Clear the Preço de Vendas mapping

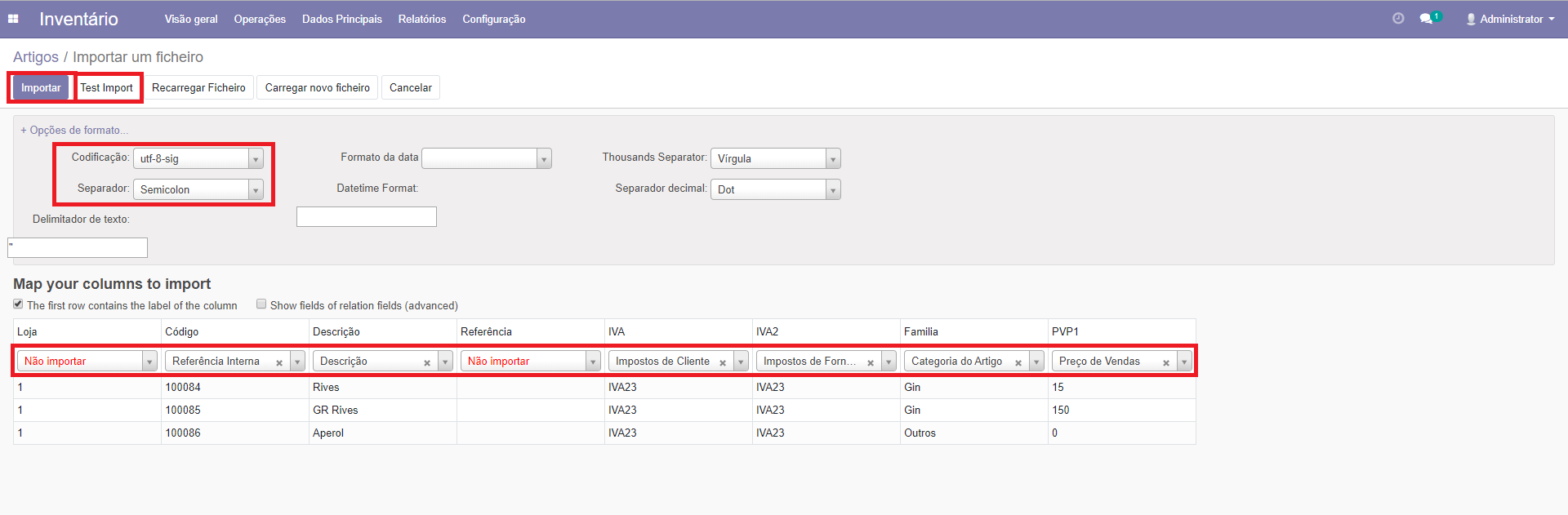tap(1166, 362)
